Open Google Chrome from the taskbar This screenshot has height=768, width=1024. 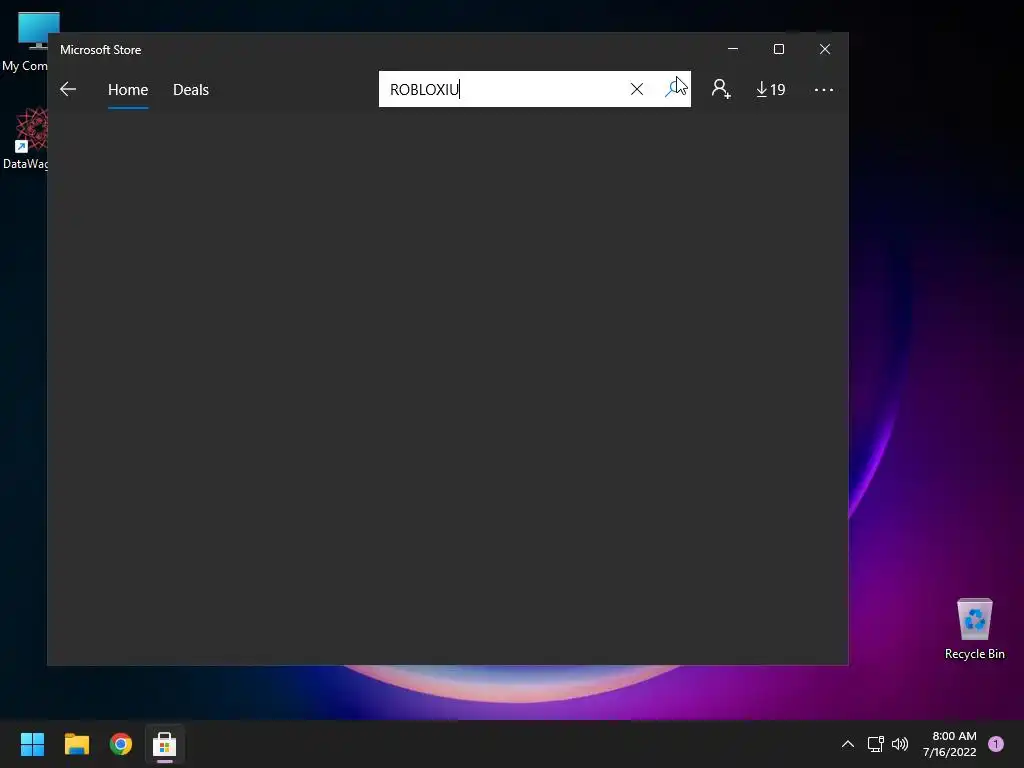click(121, 744)
